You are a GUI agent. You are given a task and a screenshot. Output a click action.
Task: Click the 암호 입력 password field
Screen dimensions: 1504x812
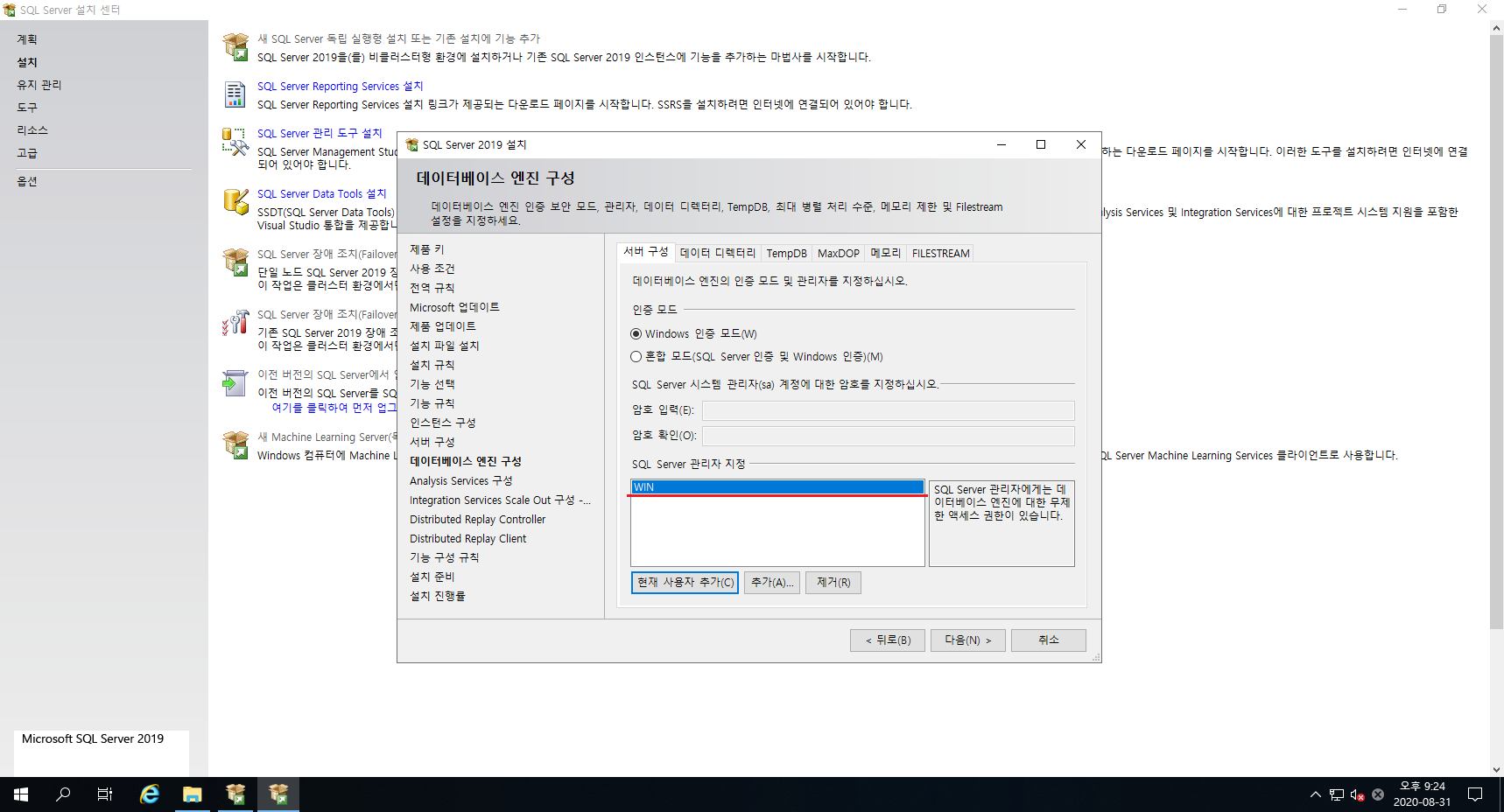tap(889, 410)
